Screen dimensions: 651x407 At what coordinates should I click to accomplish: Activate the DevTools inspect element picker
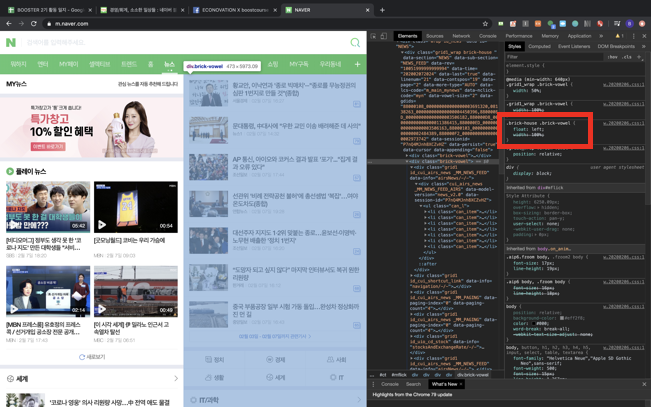(x=373, y=36)
